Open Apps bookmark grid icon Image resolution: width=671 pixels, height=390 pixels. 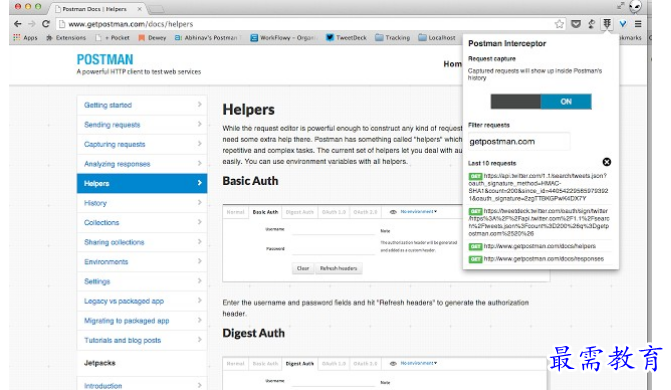(17, 38)
